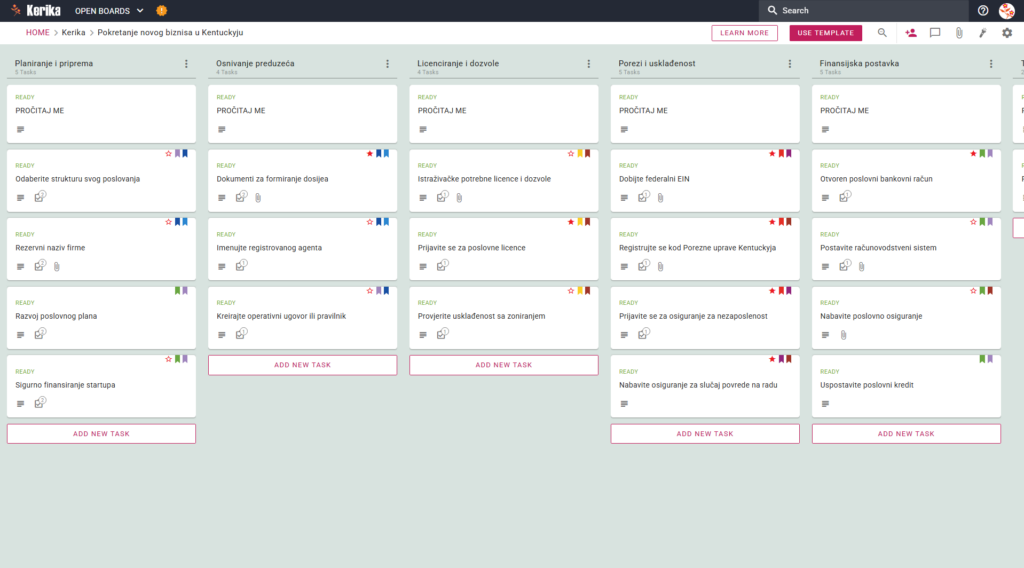Click green tag on Uspostavite poslovni kredit
1024x568 pixels.
[x=982, y=359]
